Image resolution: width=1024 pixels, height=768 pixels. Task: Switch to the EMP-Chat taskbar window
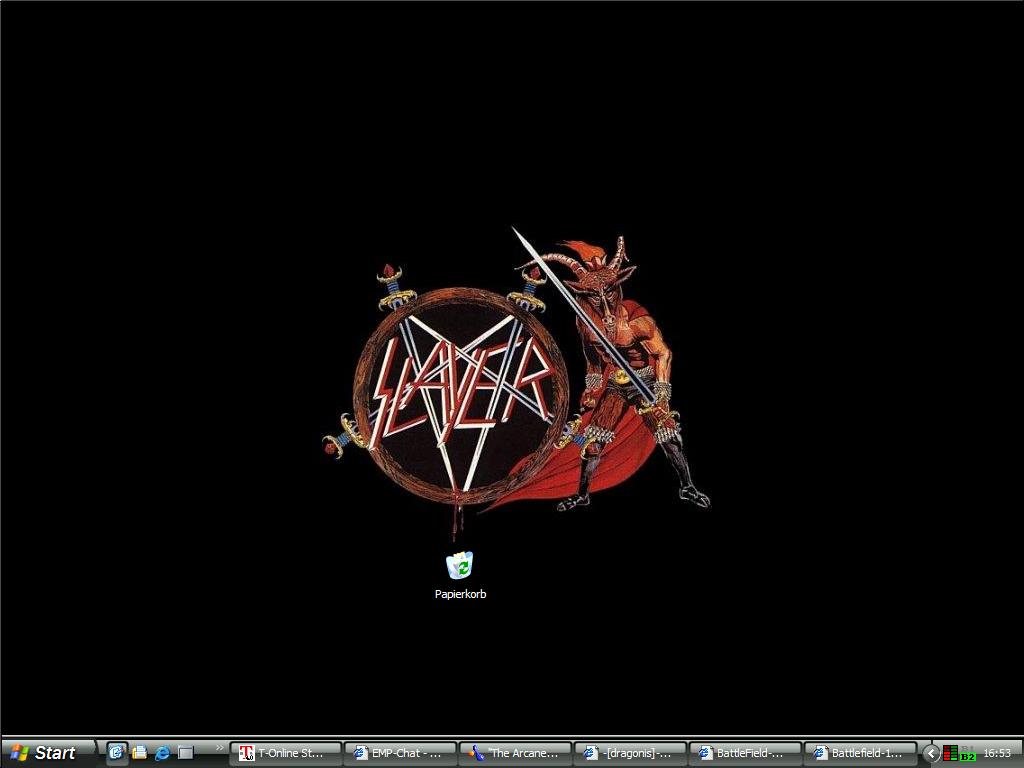click(400, 754)
